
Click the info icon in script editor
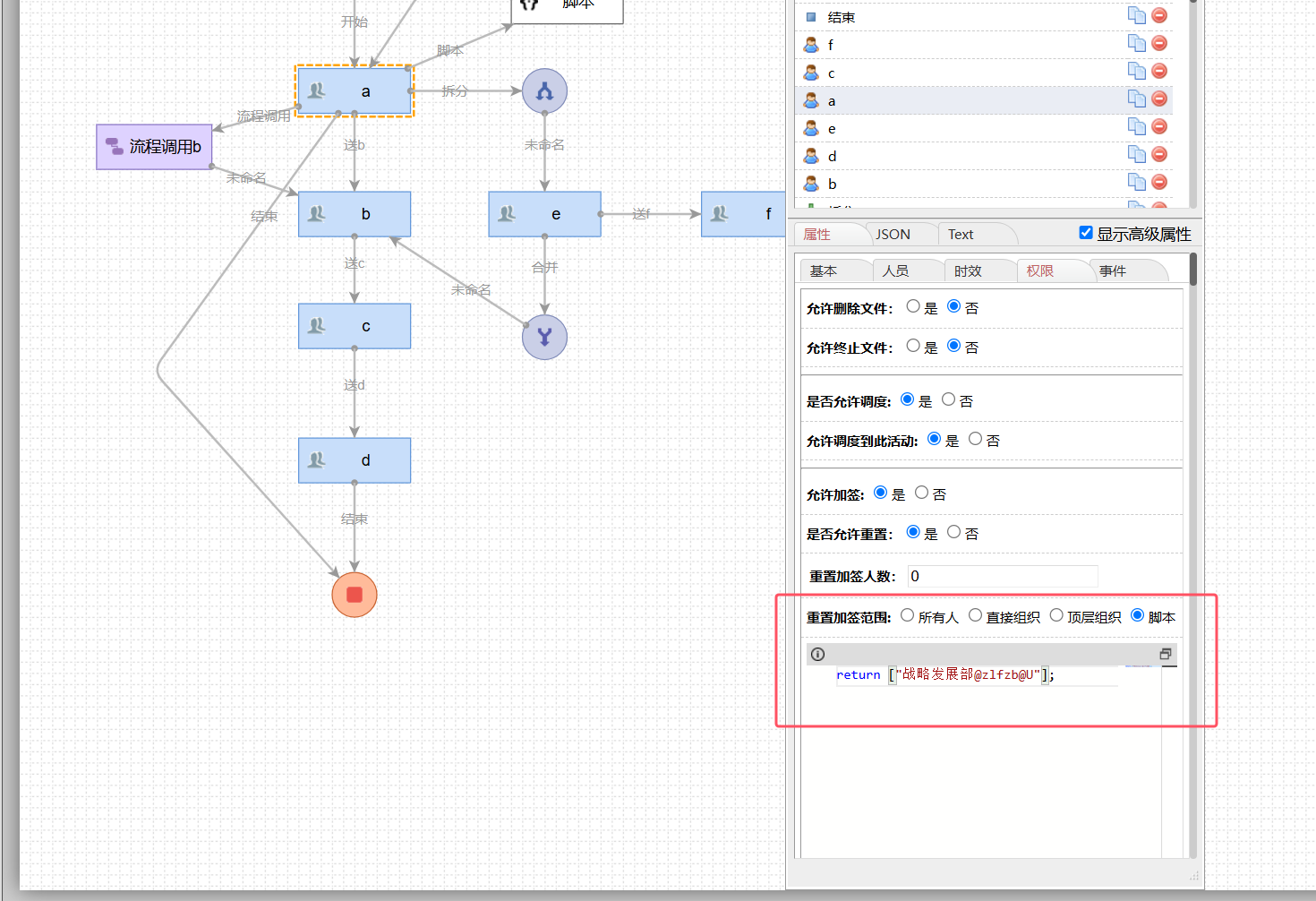tap(817, 654)
